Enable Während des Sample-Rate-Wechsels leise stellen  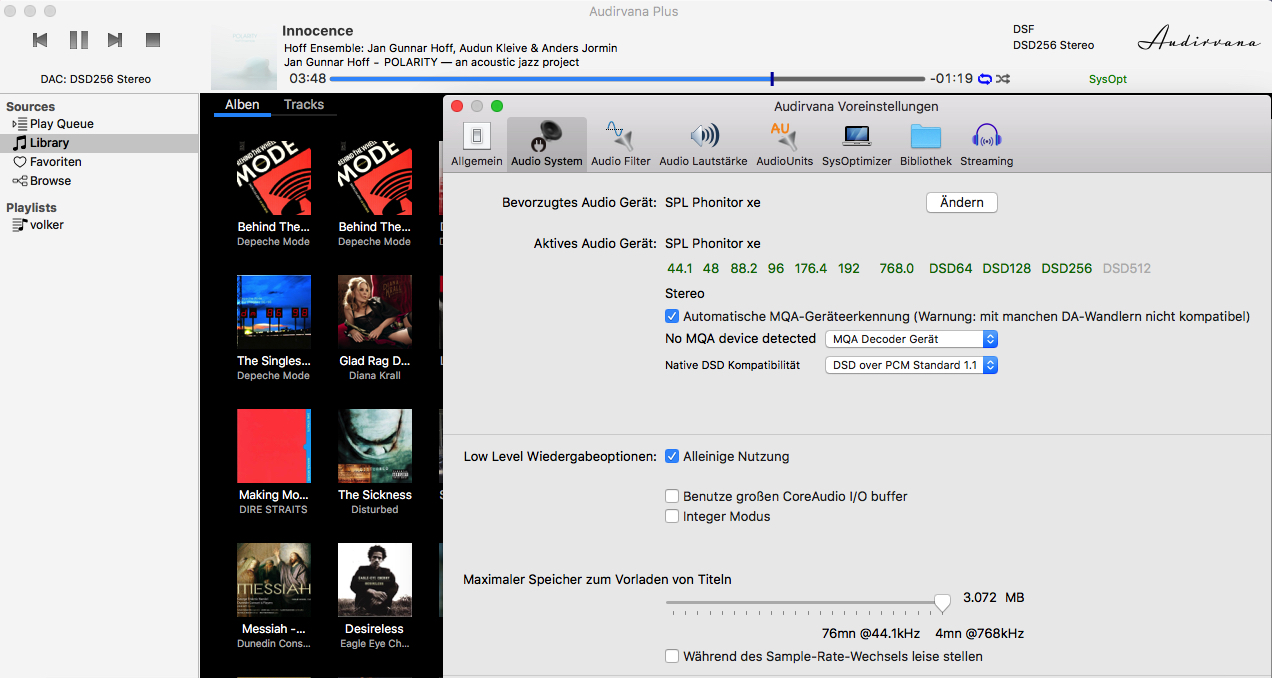click(x=672, y=656)
